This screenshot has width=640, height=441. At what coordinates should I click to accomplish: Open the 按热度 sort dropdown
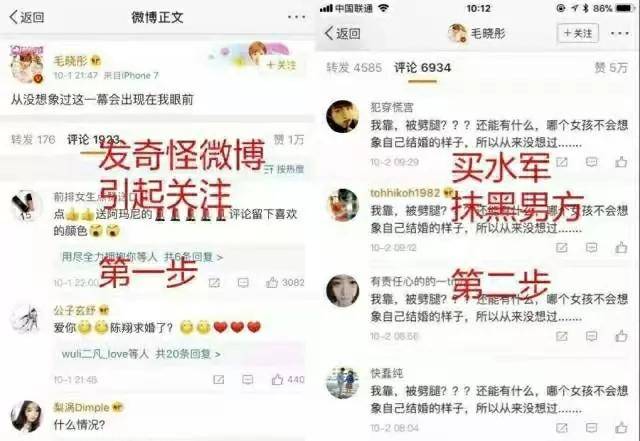point(284,169)
